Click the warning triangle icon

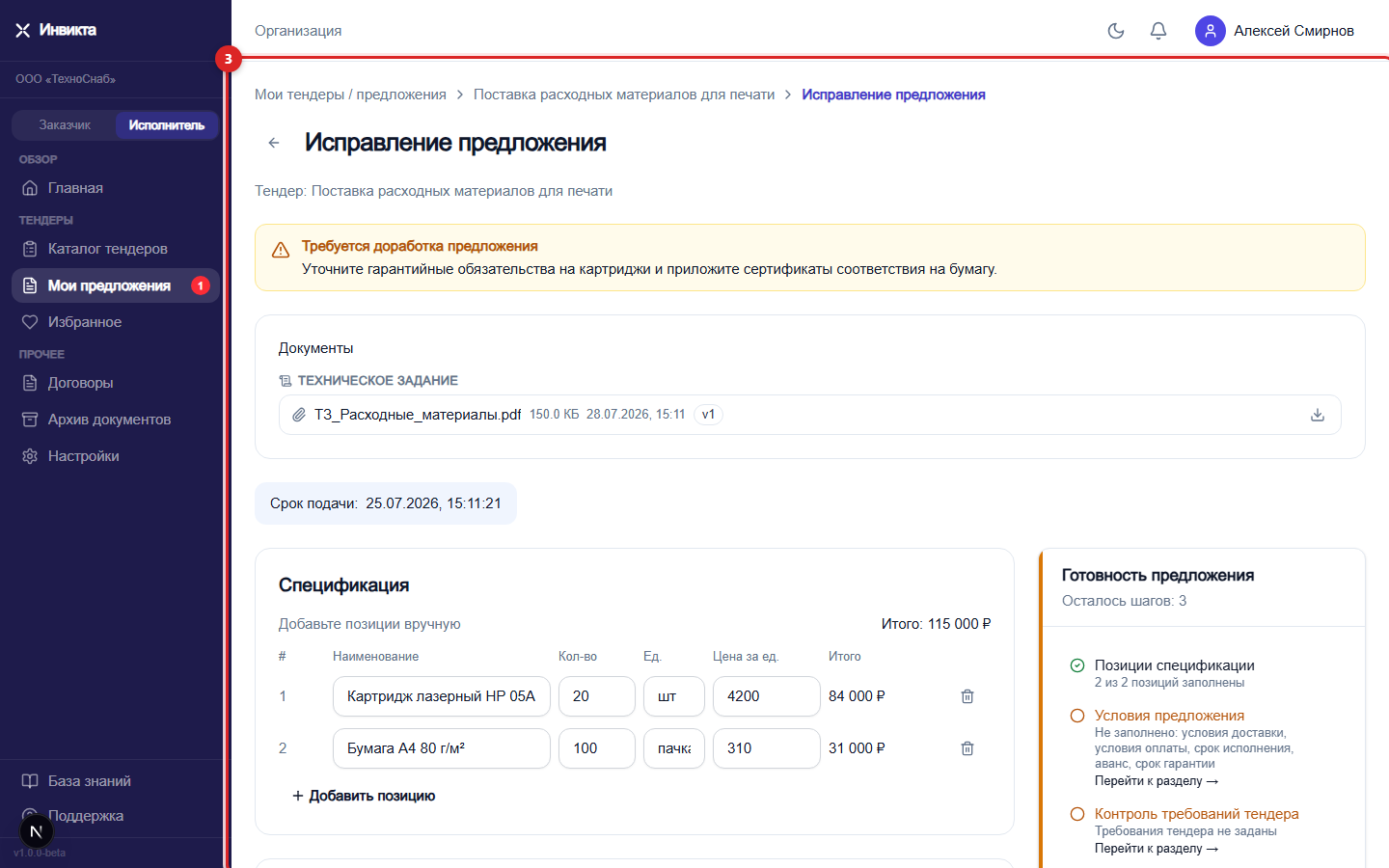281,250
